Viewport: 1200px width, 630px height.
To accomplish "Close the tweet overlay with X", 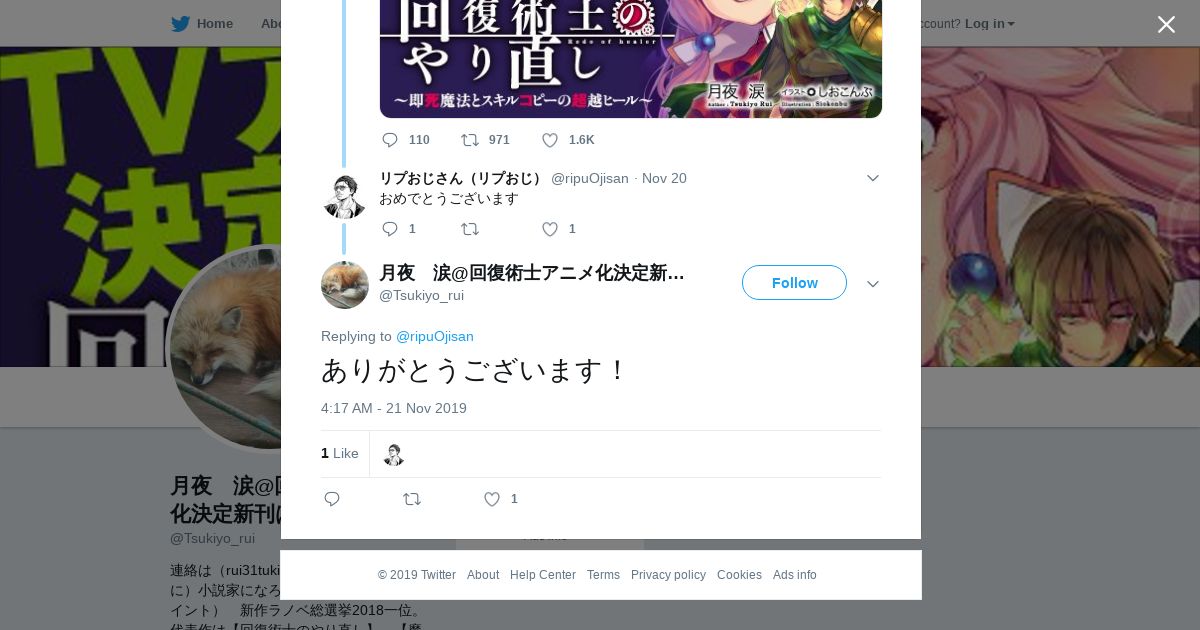I will (1166, 24).
